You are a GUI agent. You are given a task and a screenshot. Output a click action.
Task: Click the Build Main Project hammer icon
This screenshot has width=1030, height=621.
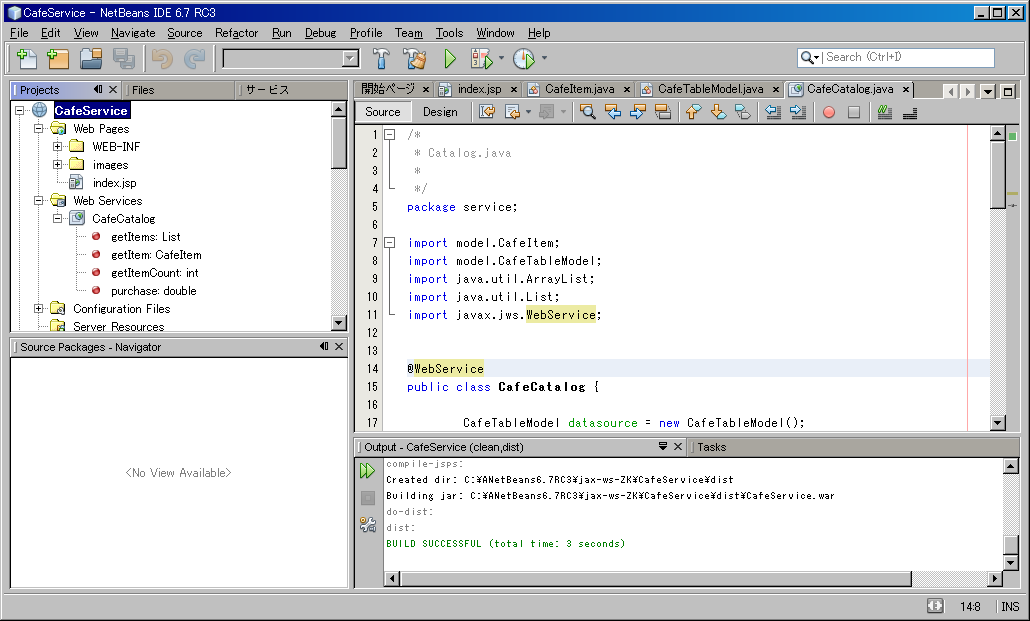(x=382, y=58)
